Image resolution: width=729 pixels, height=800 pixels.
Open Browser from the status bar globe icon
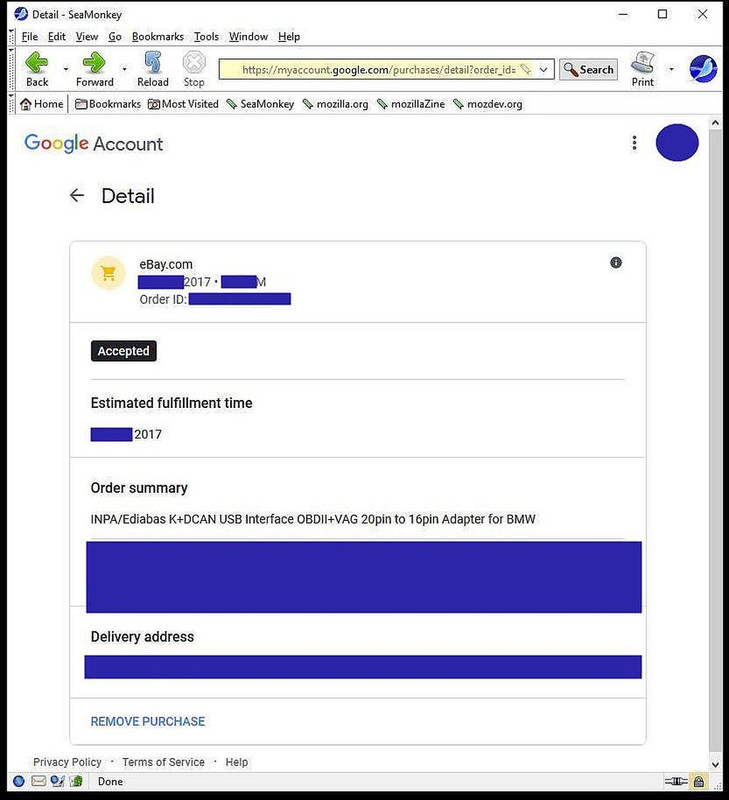coord(19,781)
